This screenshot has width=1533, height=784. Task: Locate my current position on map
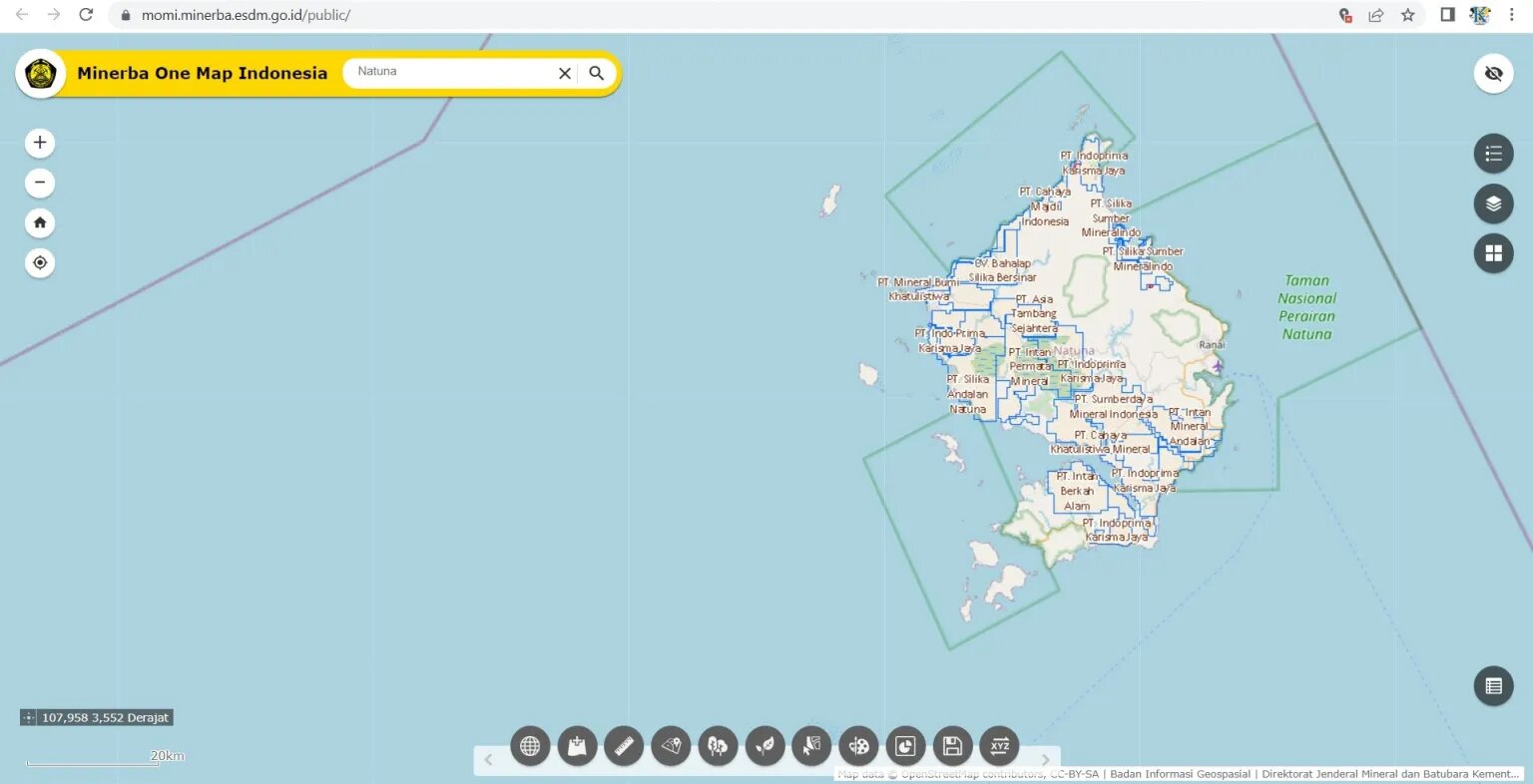(40, 262)
